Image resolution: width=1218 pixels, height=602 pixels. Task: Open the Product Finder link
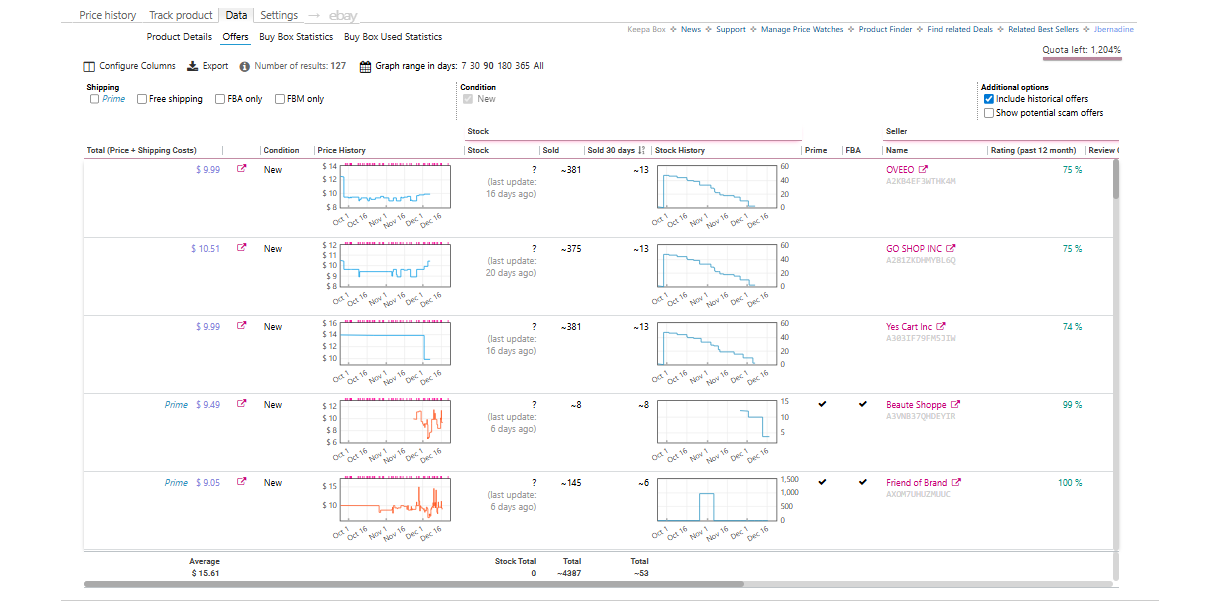(x=886, y=30)
